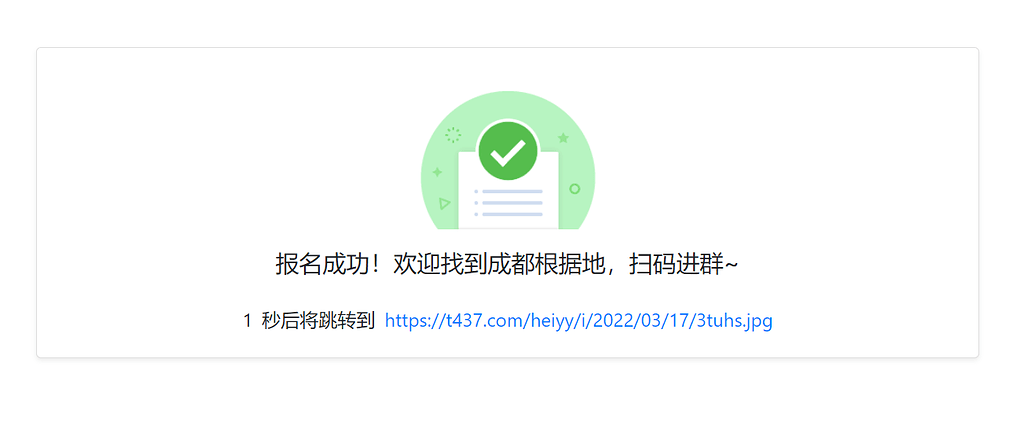Screen dimensions: 1035x442
Task: Click the dotted circle decoration left of the checkmark
Action: tap(453, 135)
